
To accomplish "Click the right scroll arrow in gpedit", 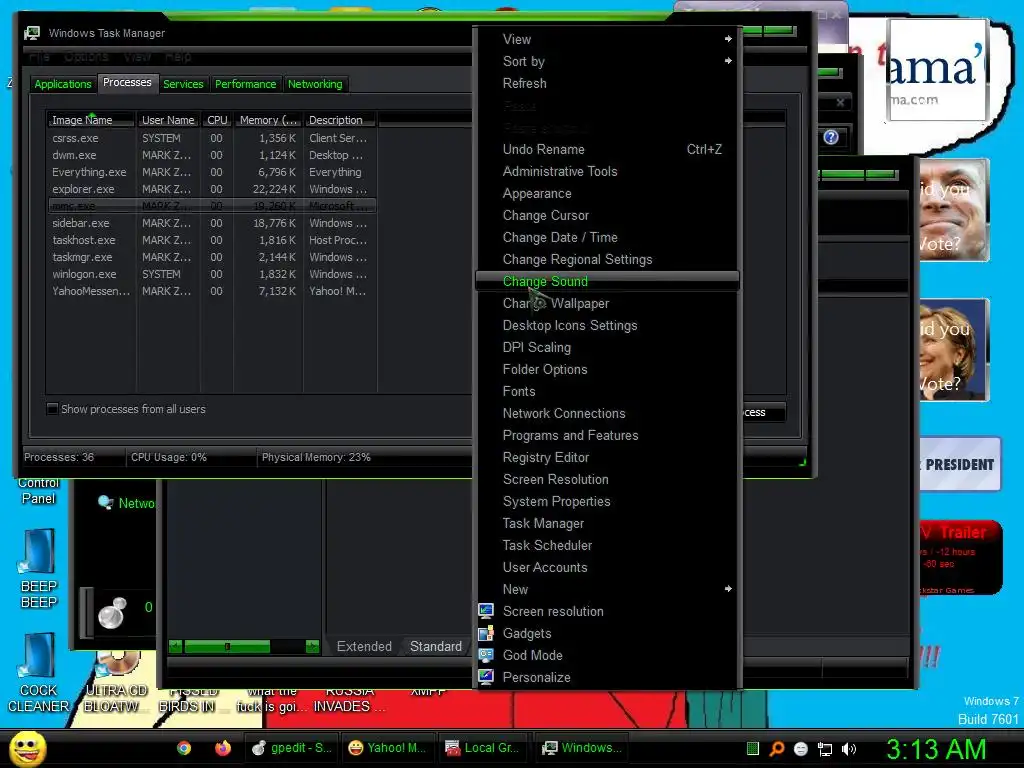I will pyautogui.click(x=312, y=647).
